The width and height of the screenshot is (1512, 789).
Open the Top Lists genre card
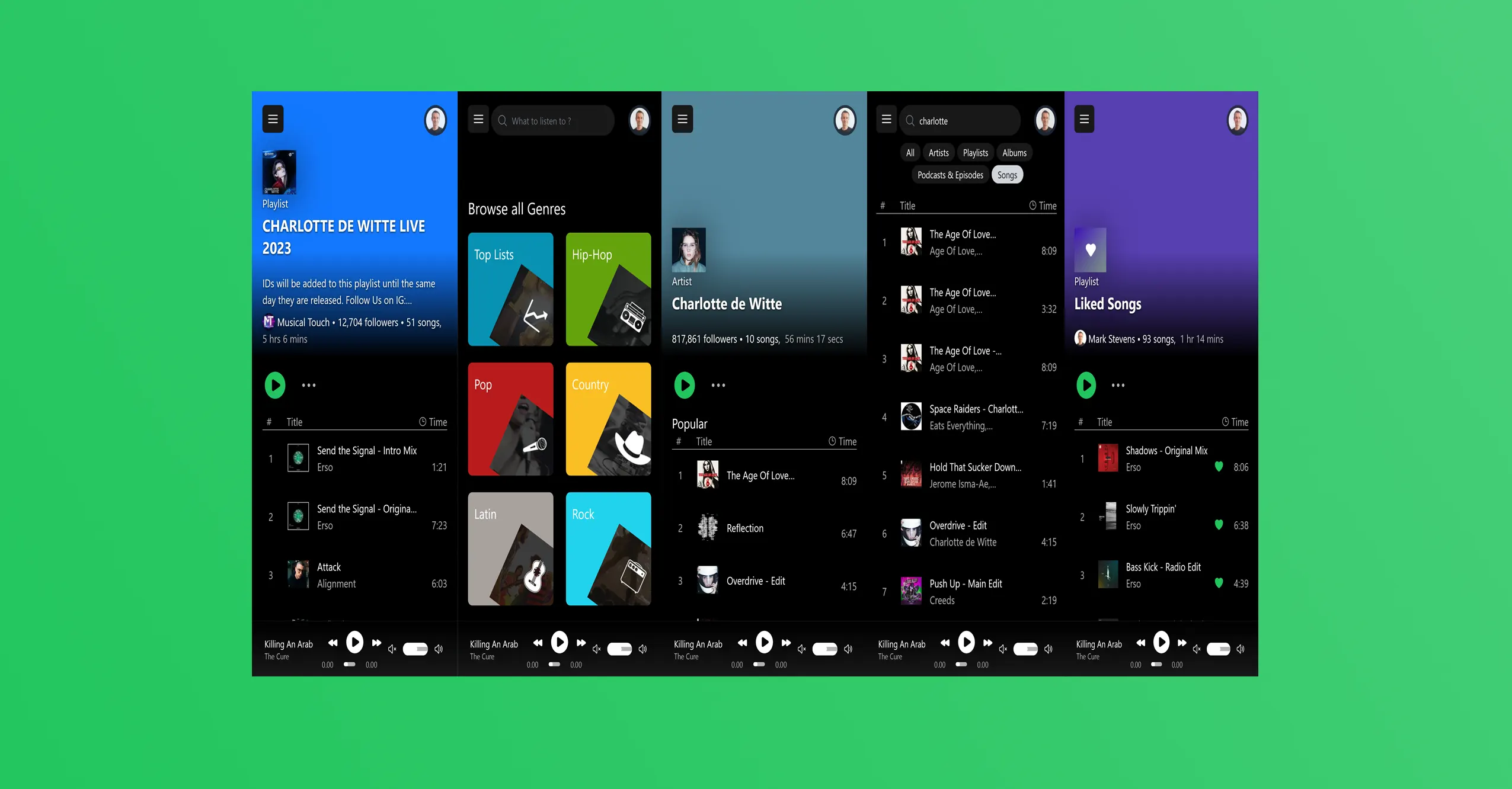510,289
